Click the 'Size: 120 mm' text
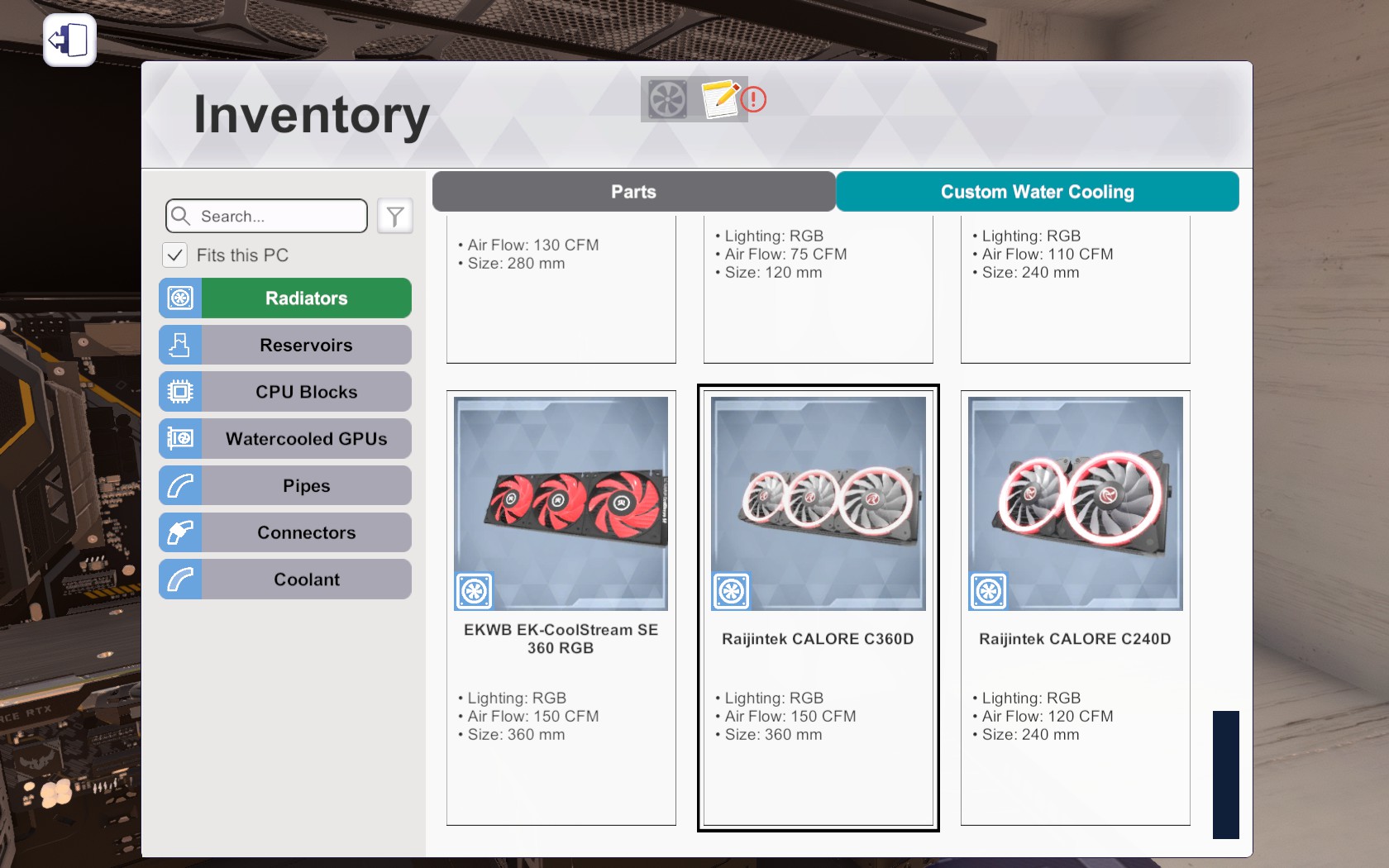The height and width of the screenshot is (868, 1389). [x=774, y=273]
